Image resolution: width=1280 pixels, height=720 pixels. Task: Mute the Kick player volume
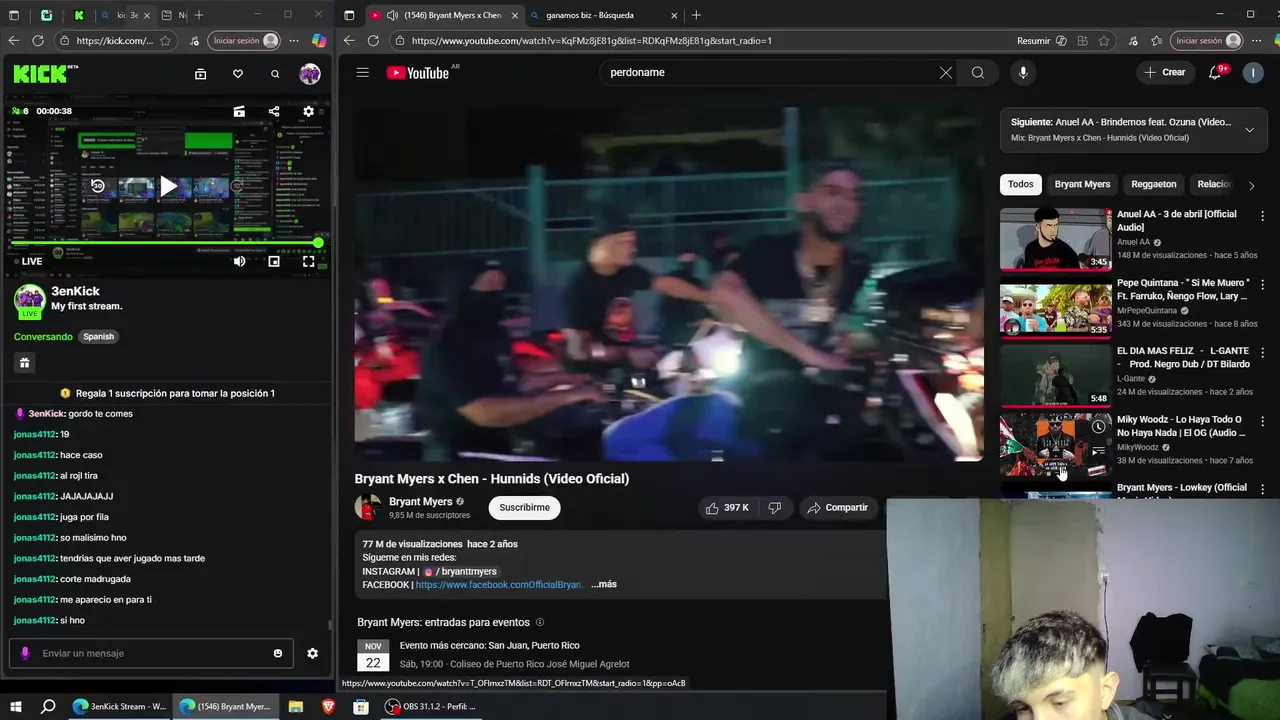[x=239, y=261]
